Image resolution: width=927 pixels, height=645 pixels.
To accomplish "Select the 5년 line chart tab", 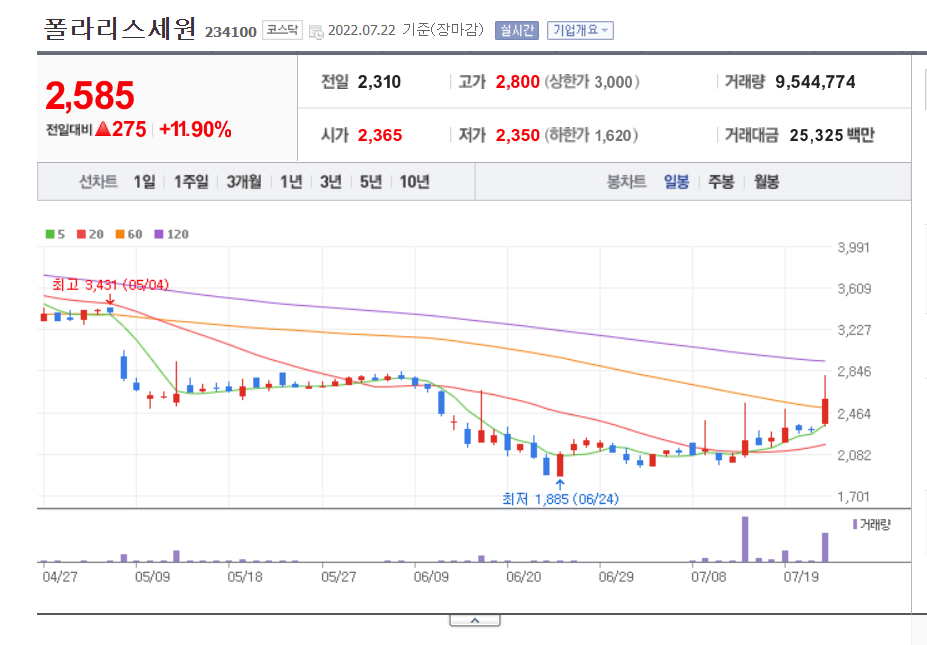I will [x=371, y=181].
